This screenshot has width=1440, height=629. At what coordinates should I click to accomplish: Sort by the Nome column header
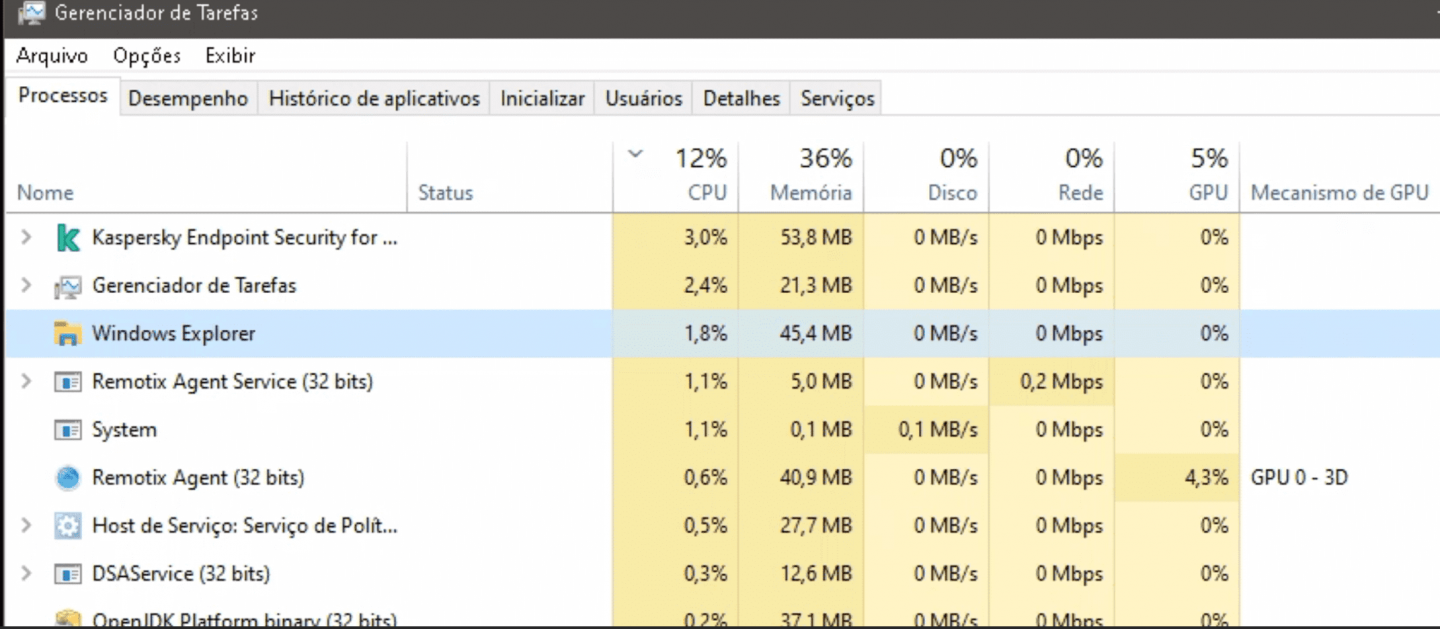point(45,193)
